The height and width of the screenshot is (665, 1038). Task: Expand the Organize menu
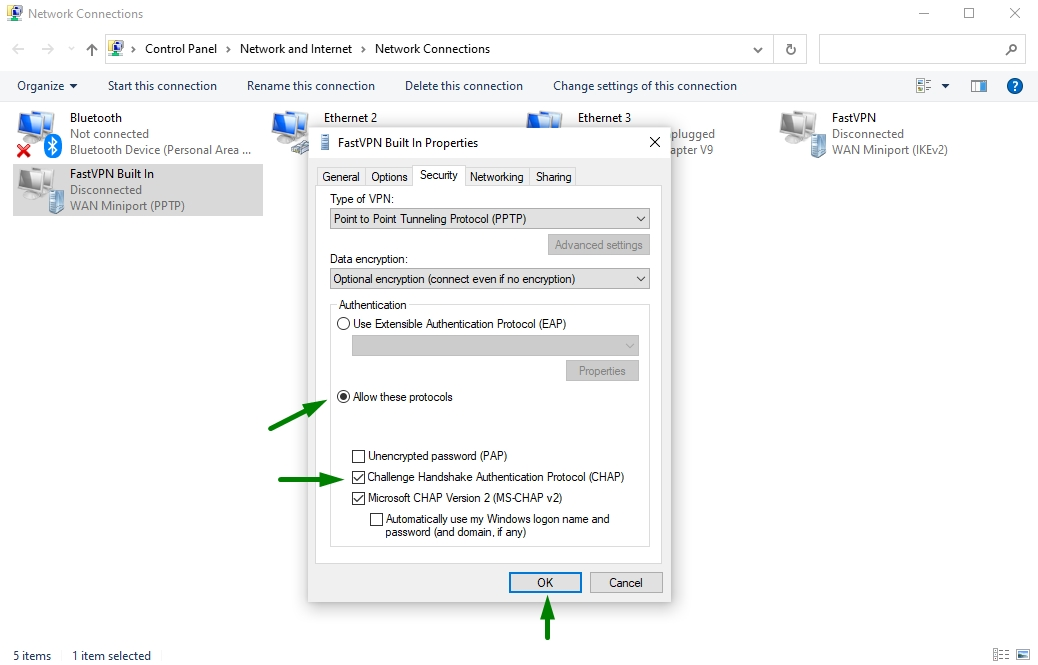point(47,86)
